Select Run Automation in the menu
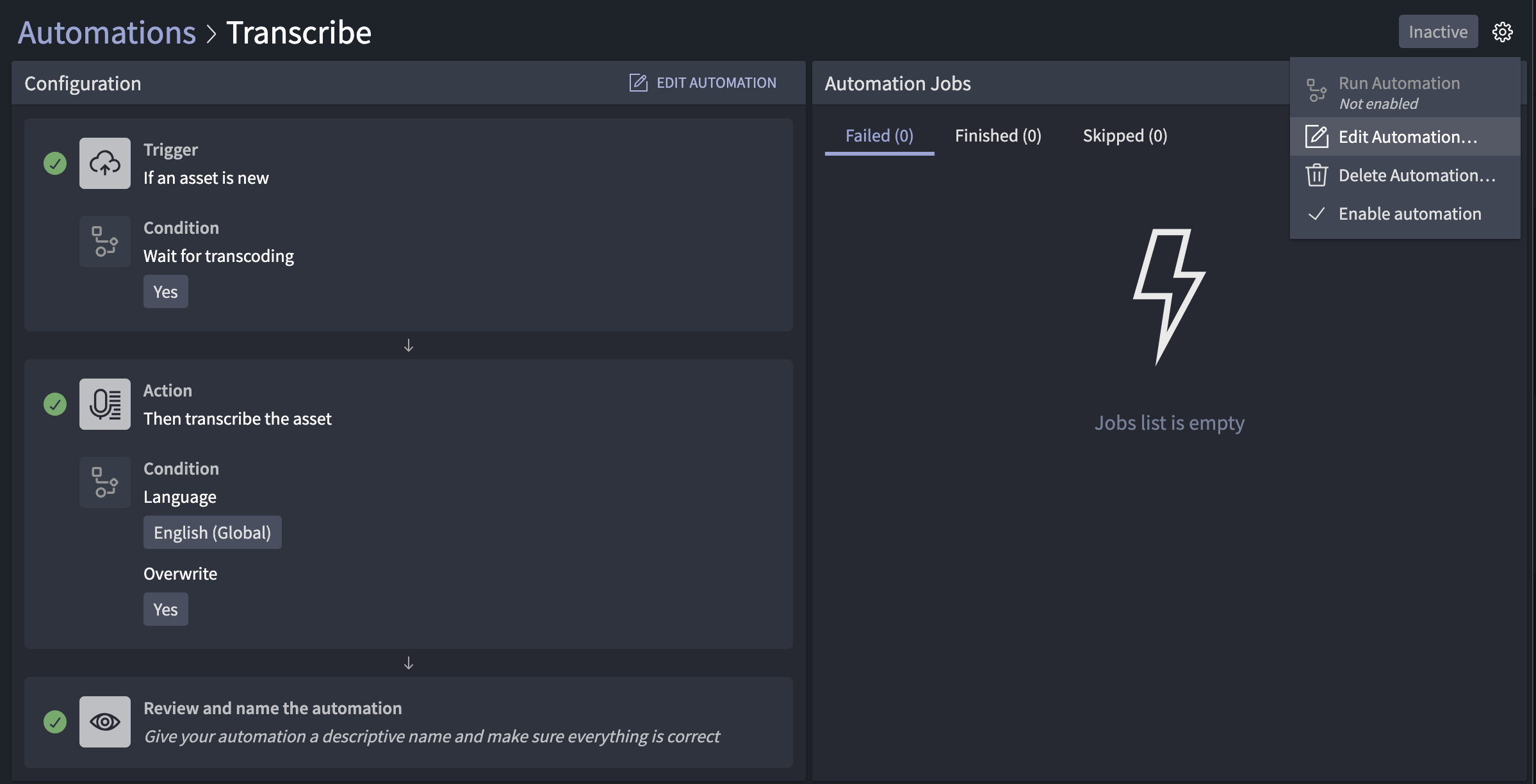The image size is (1536, 784). (1405, 91)
